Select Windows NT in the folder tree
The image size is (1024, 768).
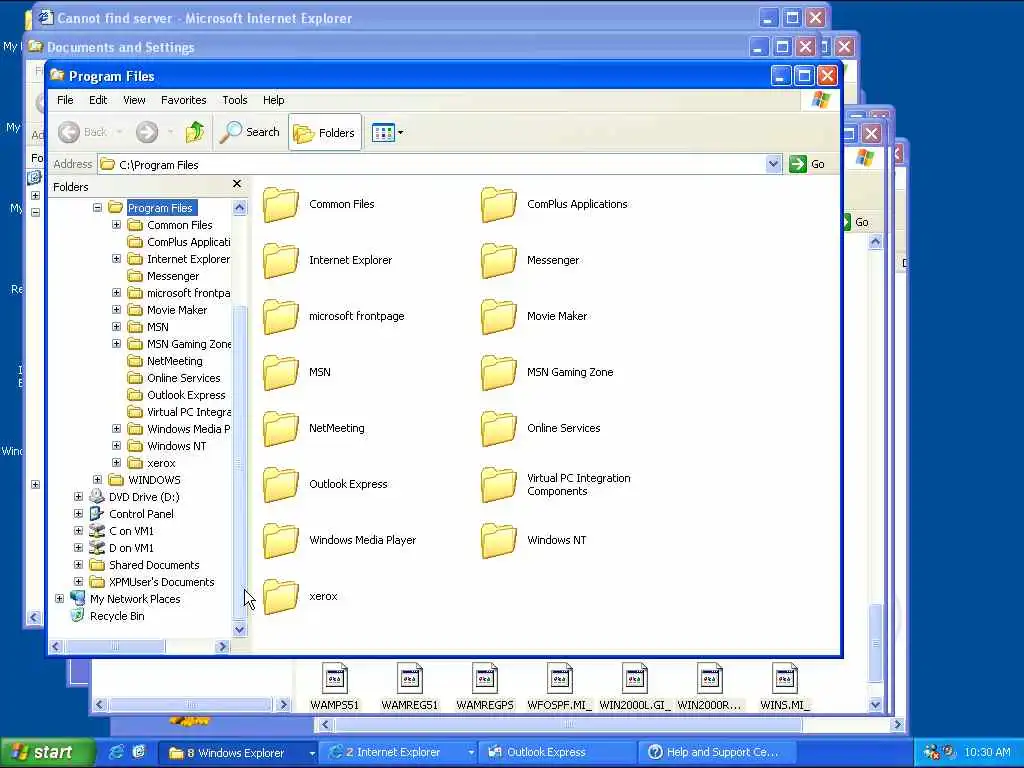[x=176, y=446]
